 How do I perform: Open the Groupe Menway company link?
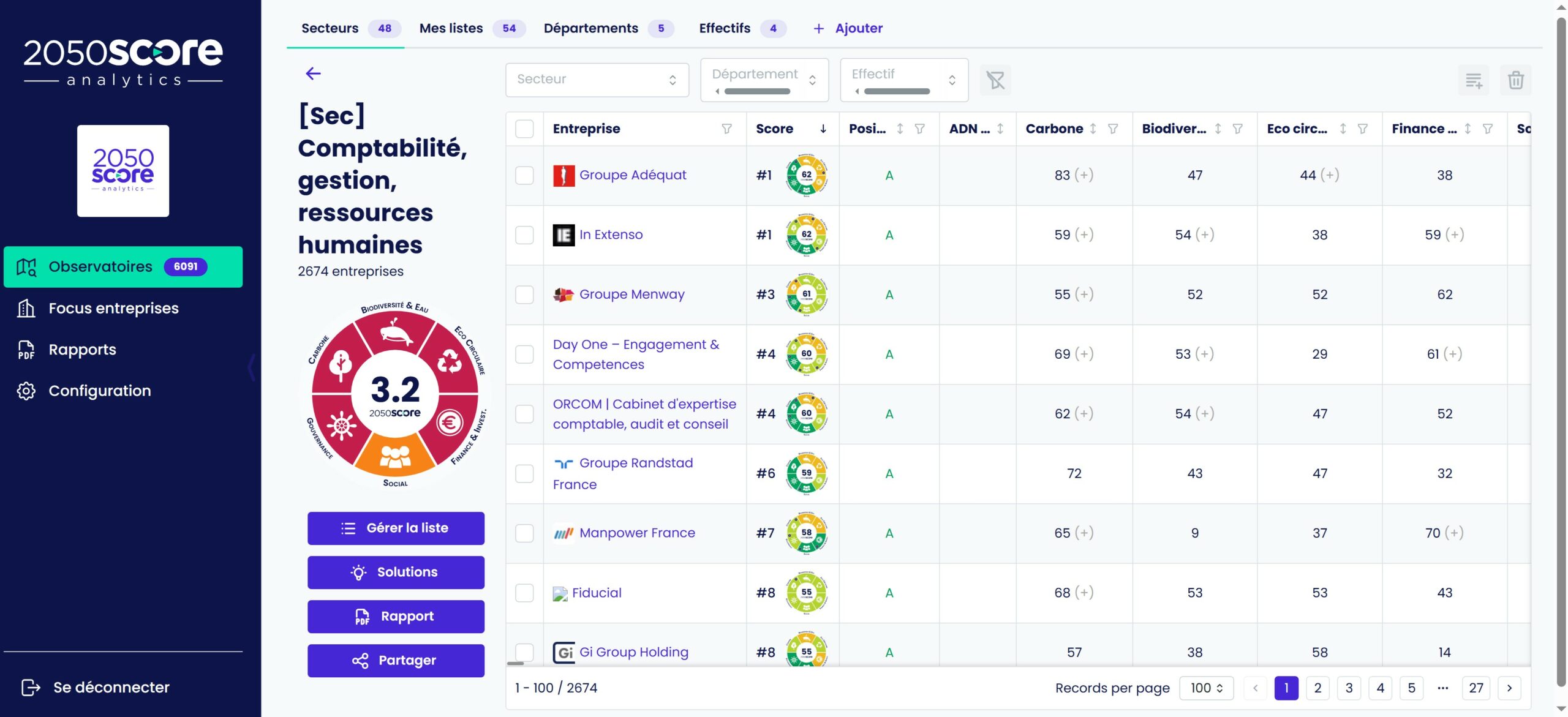point(631,295)
